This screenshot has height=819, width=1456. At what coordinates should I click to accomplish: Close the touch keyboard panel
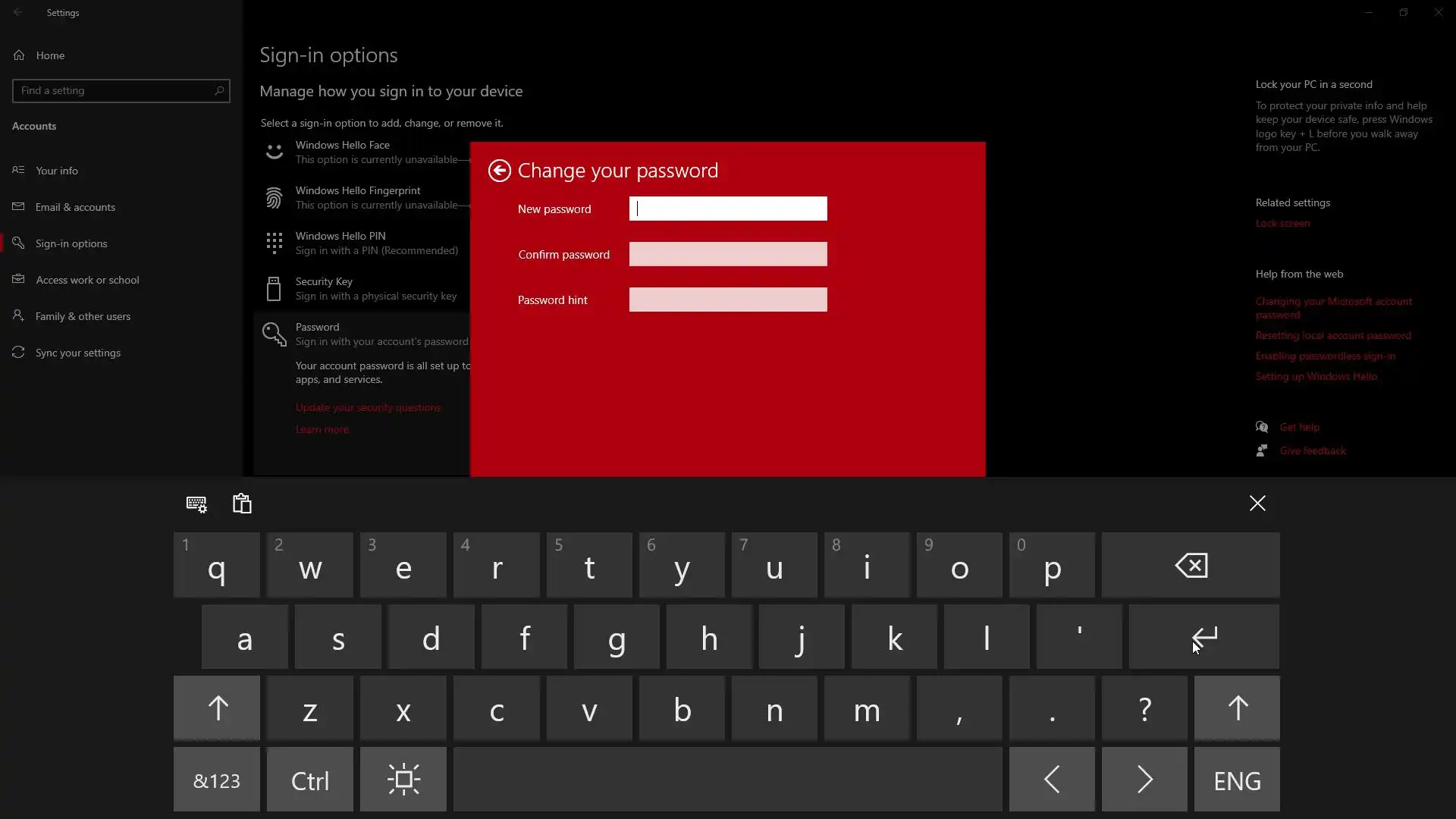1257,504
